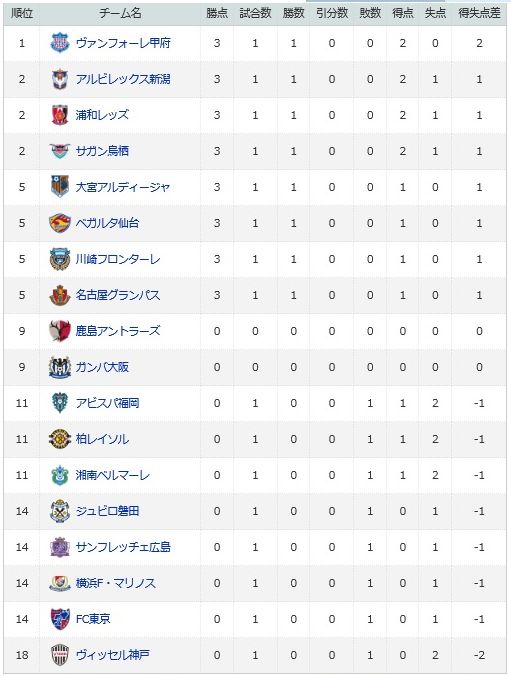This screenshot has width=511, height=676.
Task: Click the 得失点差 column header
Action: coord(479,13)
